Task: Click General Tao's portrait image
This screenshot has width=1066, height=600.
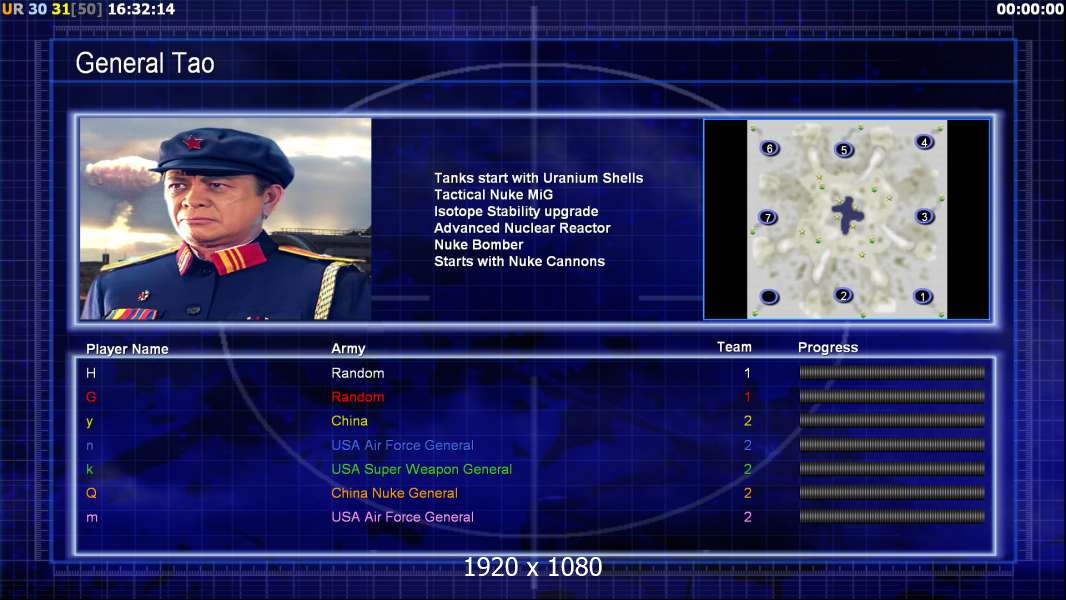Action: (x=226, y=219)
